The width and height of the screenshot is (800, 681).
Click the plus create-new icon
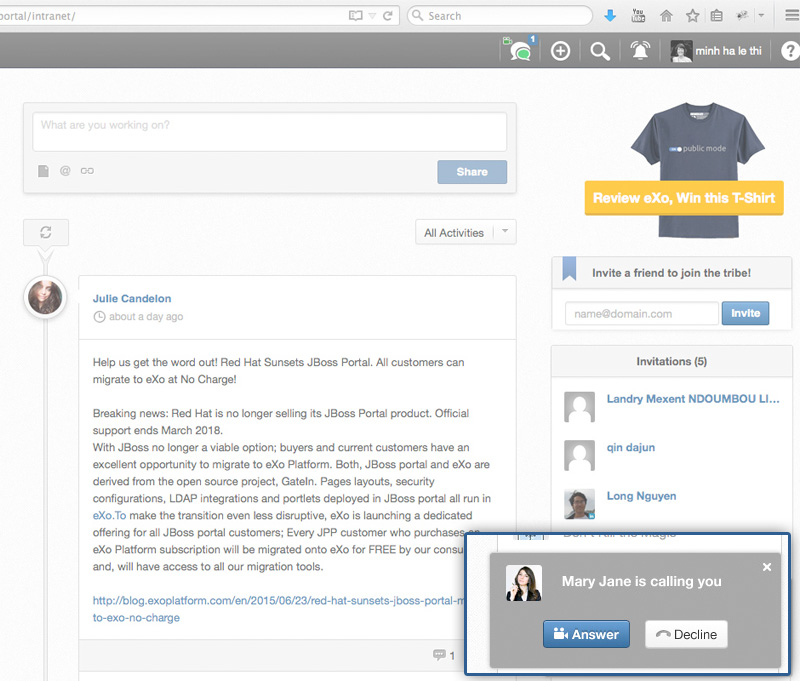pyautogui.click(x=560, y=51)
